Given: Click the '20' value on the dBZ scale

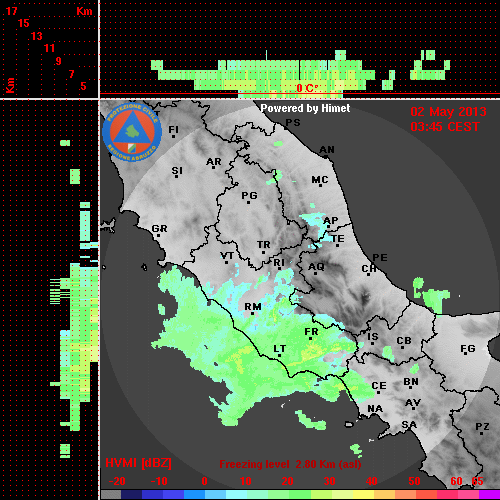Looking at the screenshot, I should pos(287,481).
